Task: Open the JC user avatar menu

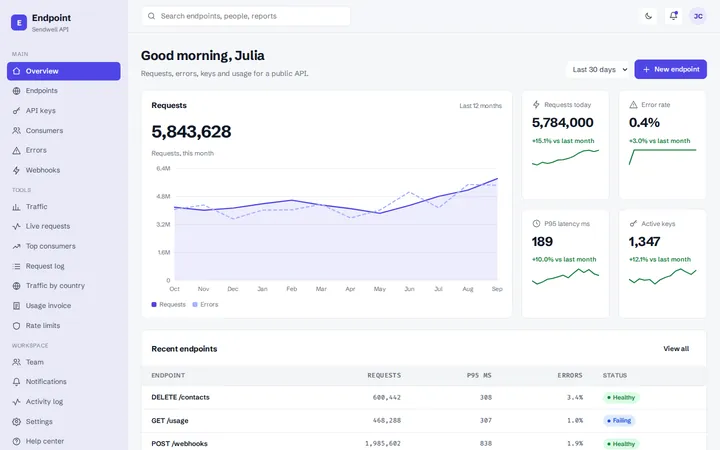Action: click(x=698, y=16)
